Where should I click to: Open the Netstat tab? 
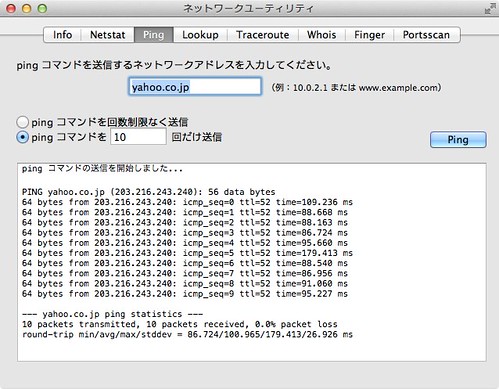coord(108,35)
